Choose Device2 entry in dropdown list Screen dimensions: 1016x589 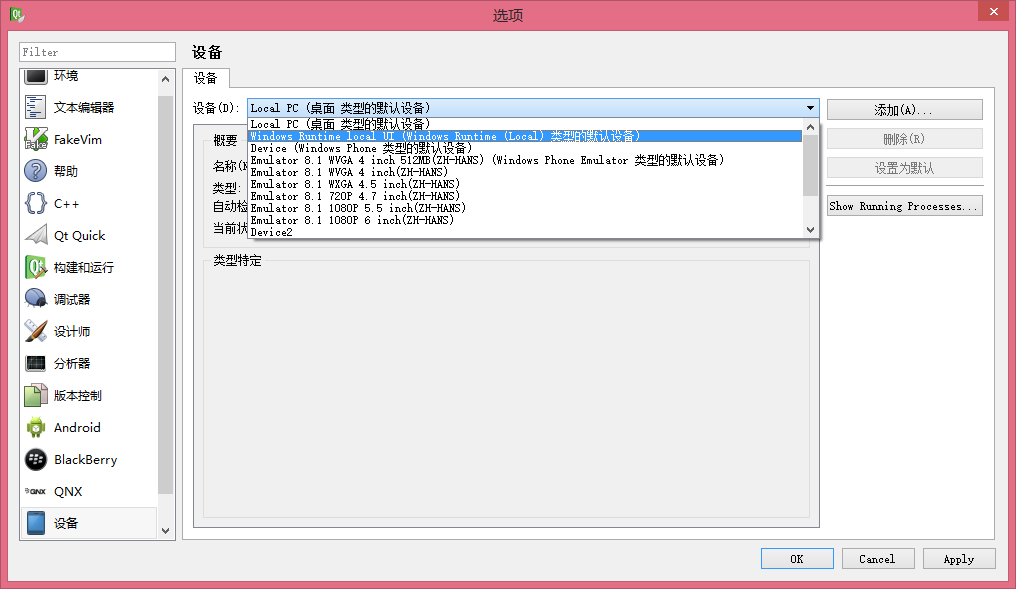[x=525, y=232]
